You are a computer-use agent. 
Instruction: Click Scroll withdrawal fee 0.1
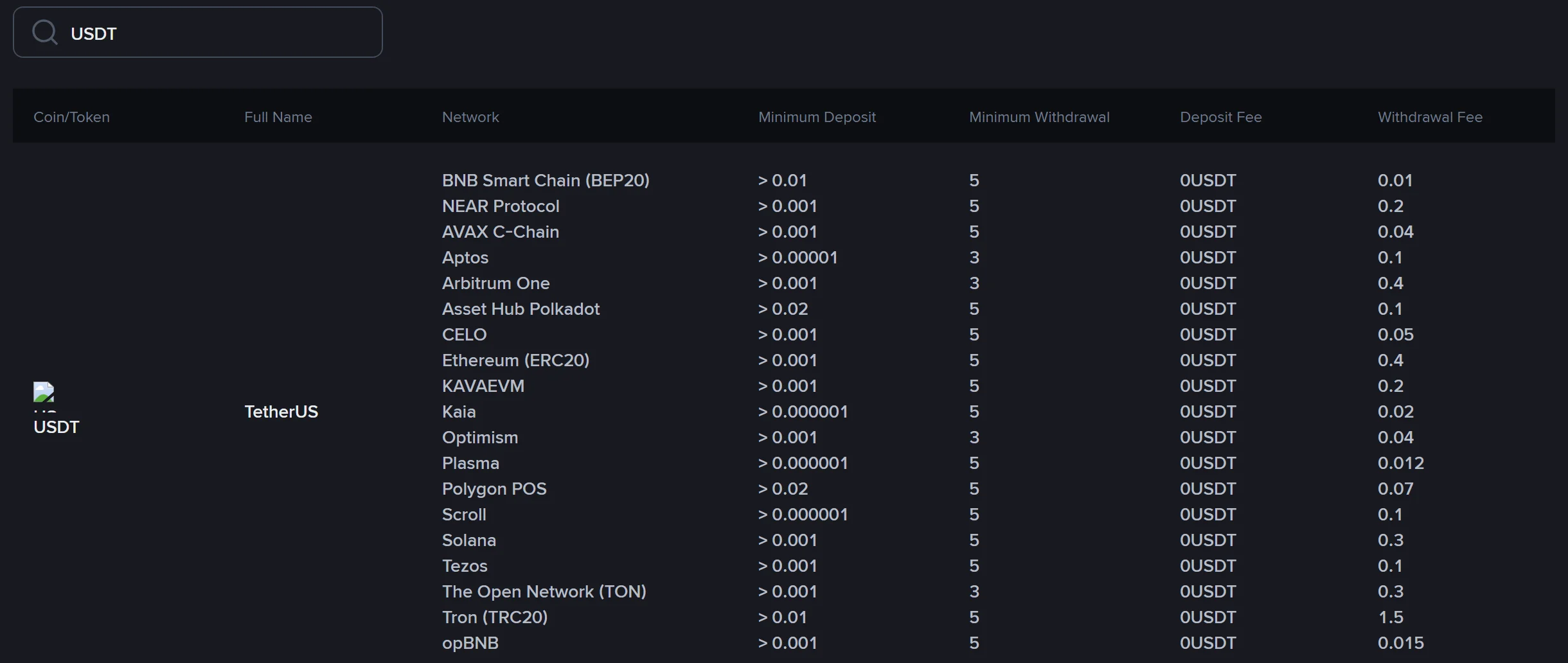coord(1390,515)
